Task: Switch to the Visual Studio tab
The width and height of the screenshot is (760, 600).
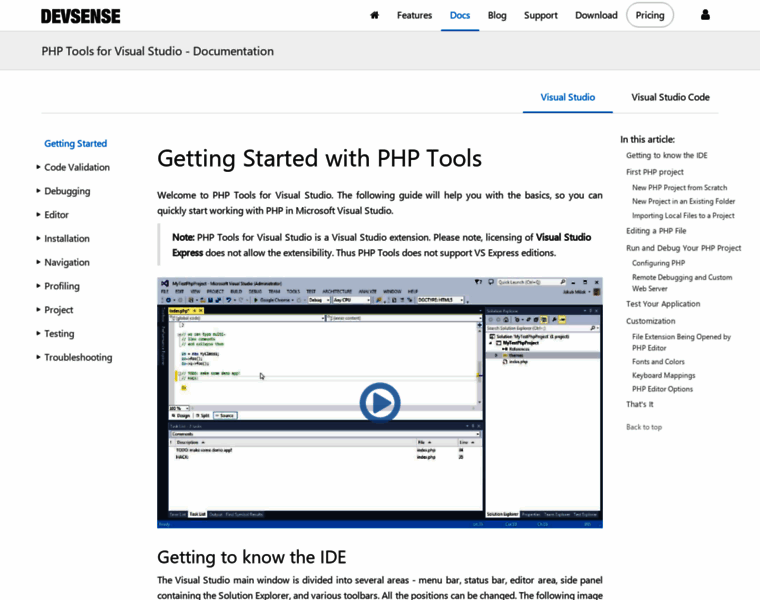Action: click(x=568, y=97)
